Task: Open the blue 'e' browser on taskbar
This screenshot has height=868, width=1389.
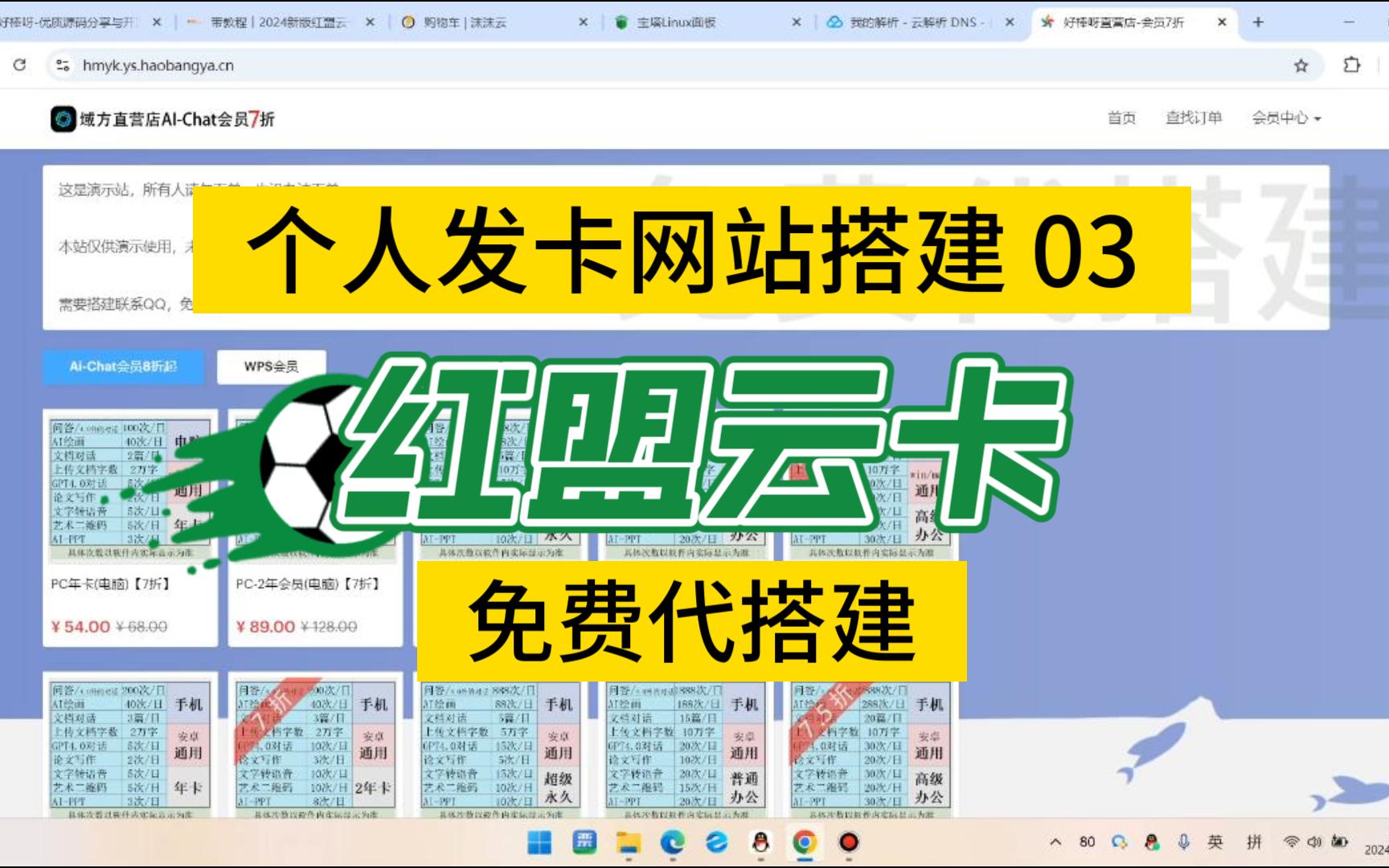Action: click(716, 842)
